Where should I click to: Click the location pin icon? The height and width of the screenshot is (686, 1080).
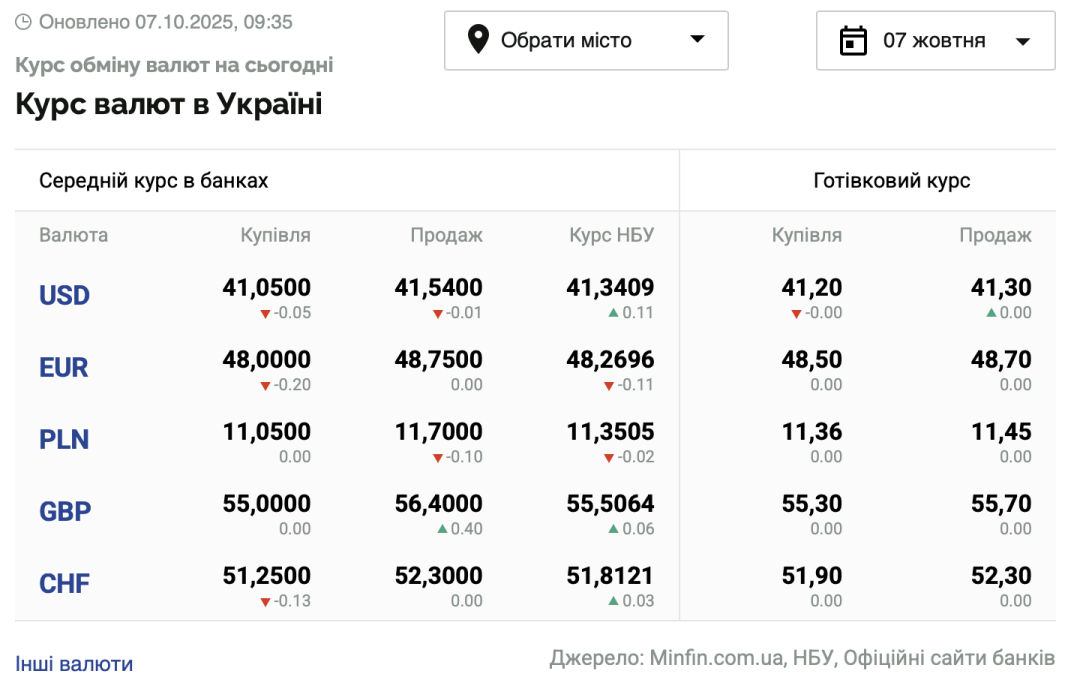pos(479,40)
